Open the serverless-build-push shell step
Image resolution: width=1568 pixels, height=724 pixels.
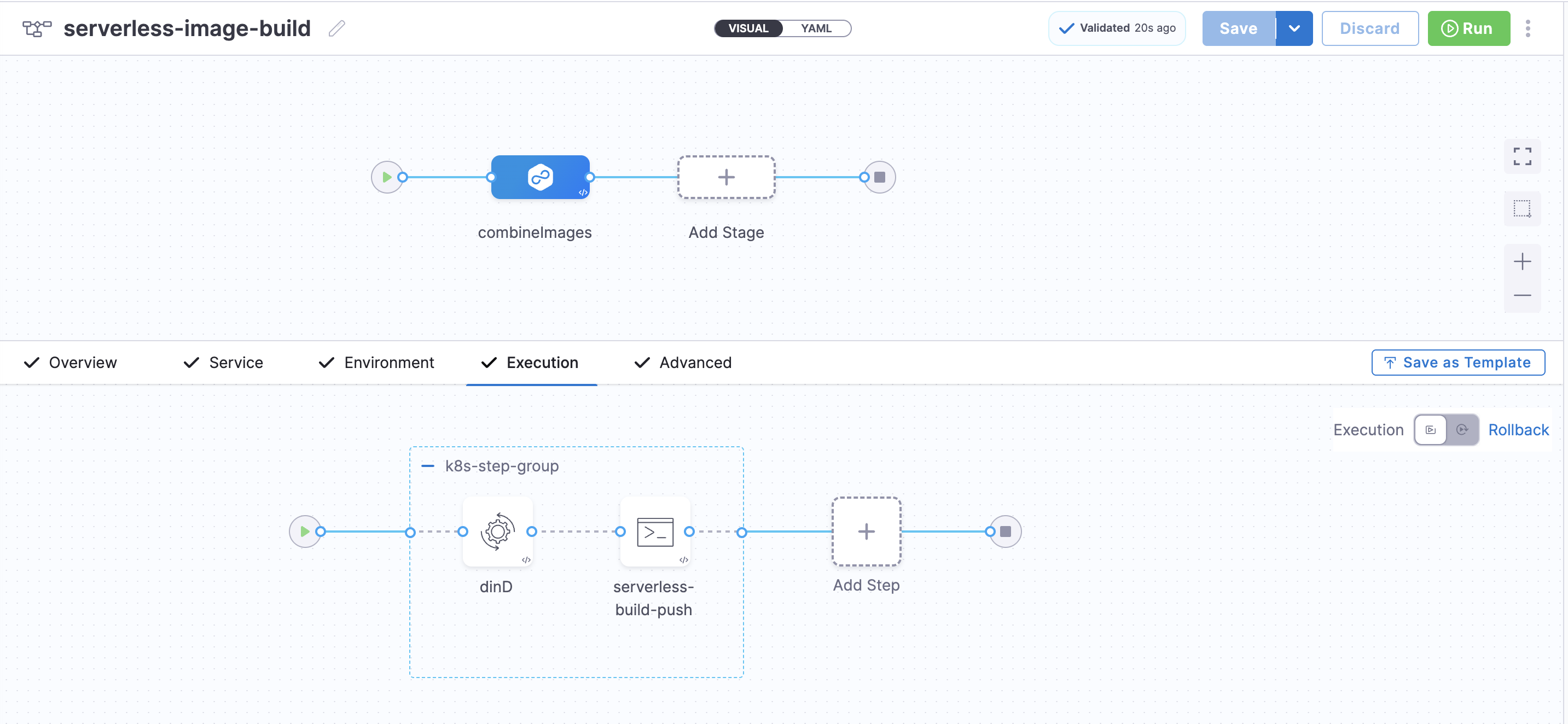click(654, 531)
